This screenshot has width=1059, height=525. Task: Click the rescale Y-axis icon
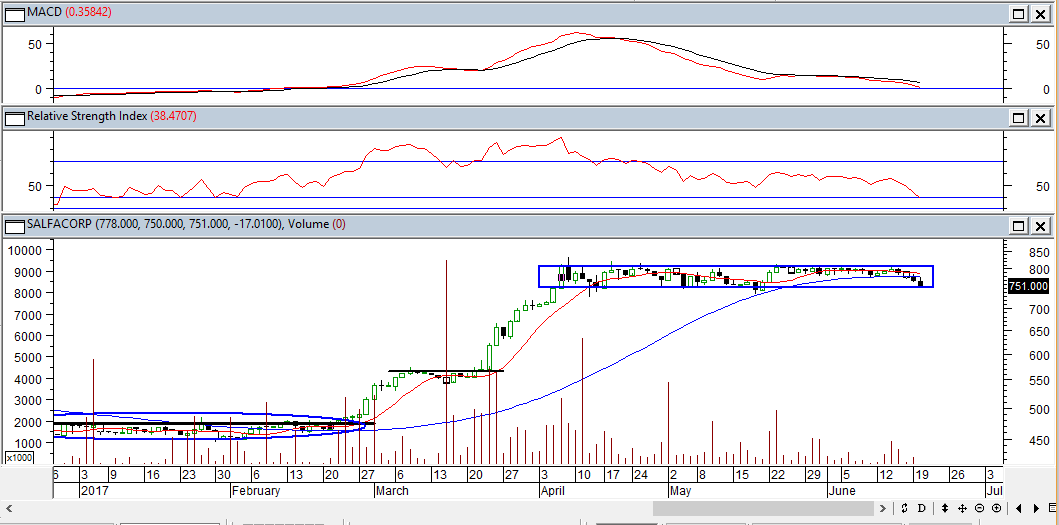pyautogui.click(x=904, y=508)
